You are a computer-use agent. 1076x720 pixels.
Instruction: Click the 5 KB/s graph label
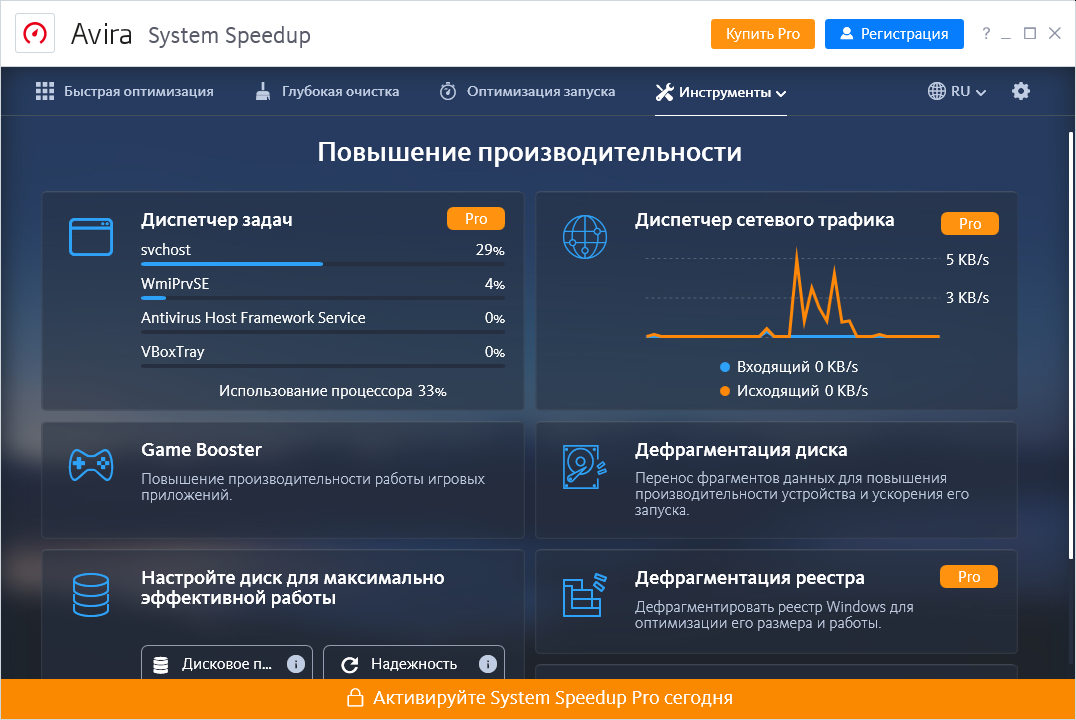pos(967,259)
